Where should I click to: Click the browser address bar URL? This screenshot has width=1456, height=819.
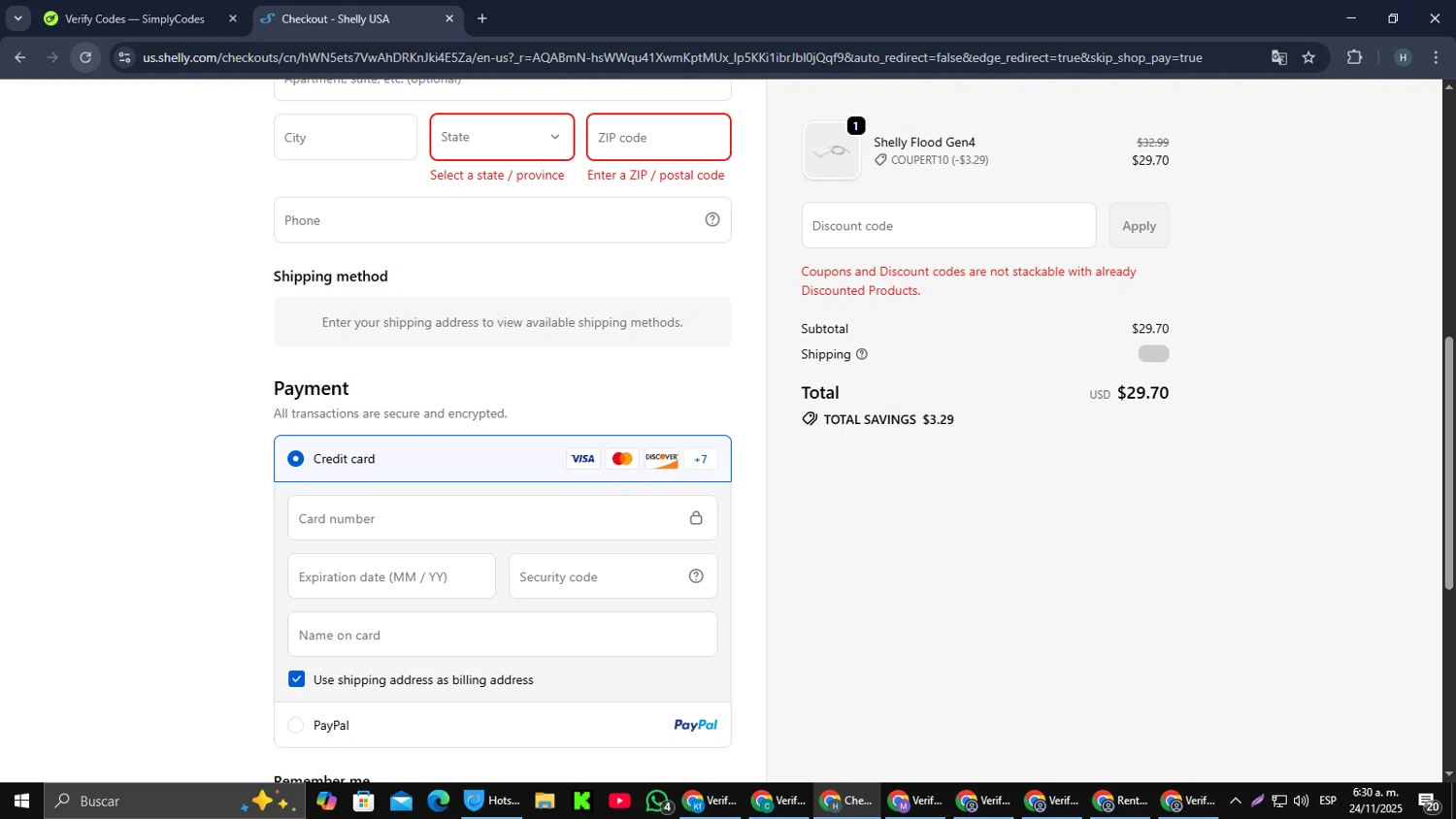pyautogui.click(x=672, y=57)
